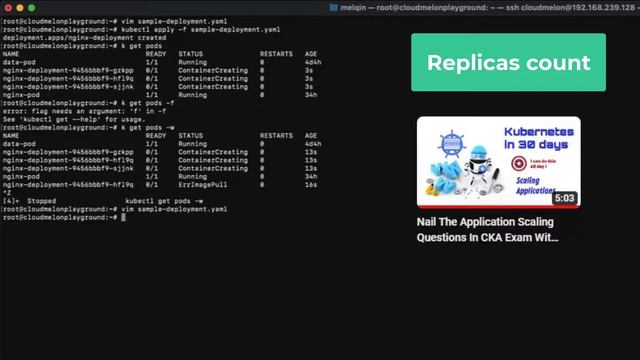Click the '[4]+ Stopped' job line

click(102, 201)
